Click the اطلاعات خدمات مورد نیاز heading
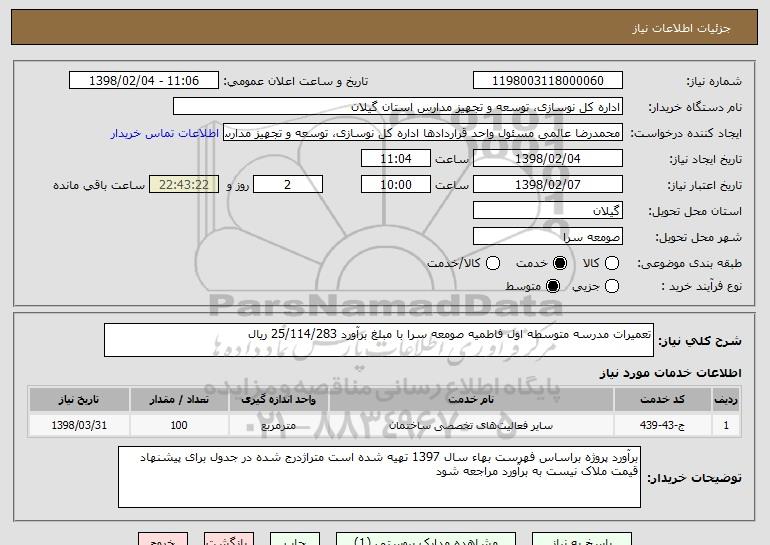 pyautogui.click(x=670, y=373)
